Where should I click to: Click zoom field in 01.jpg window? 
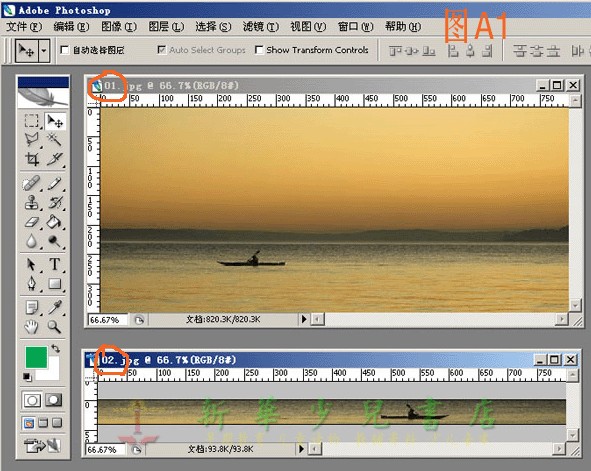pos(107,320)
